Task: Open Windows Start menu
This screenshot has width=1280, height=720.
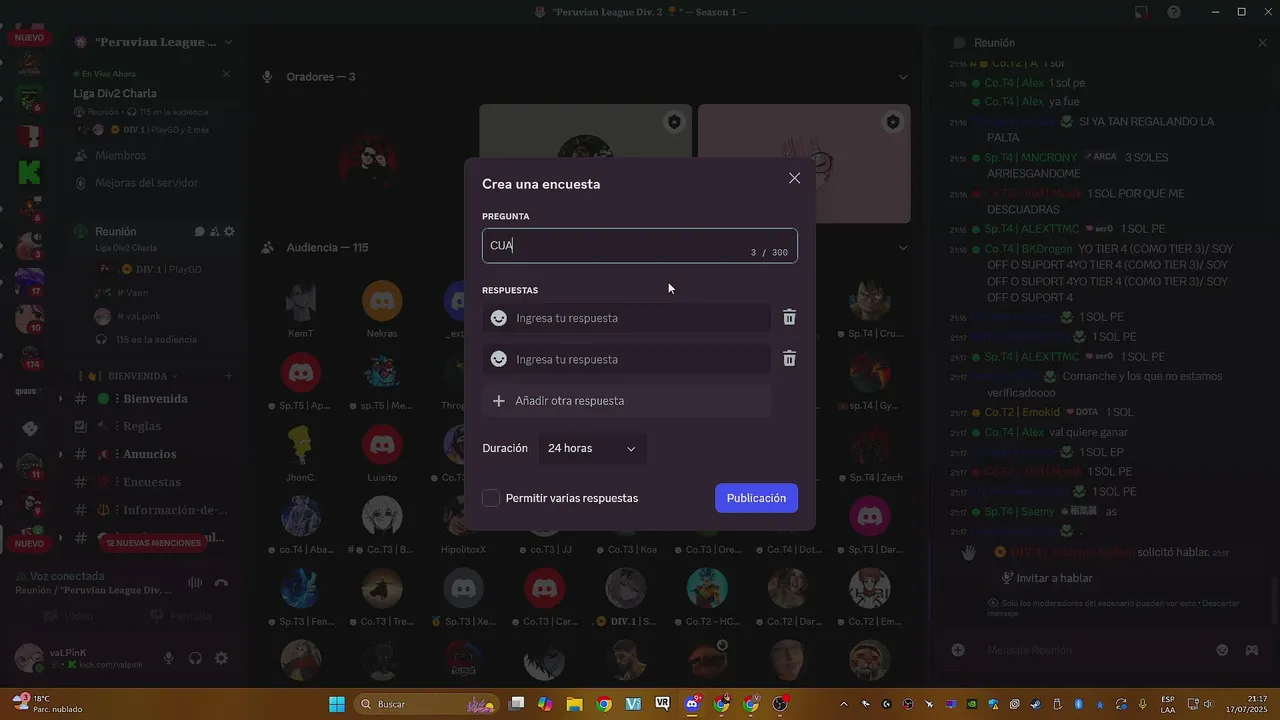Action: click(x=337, y=704)
